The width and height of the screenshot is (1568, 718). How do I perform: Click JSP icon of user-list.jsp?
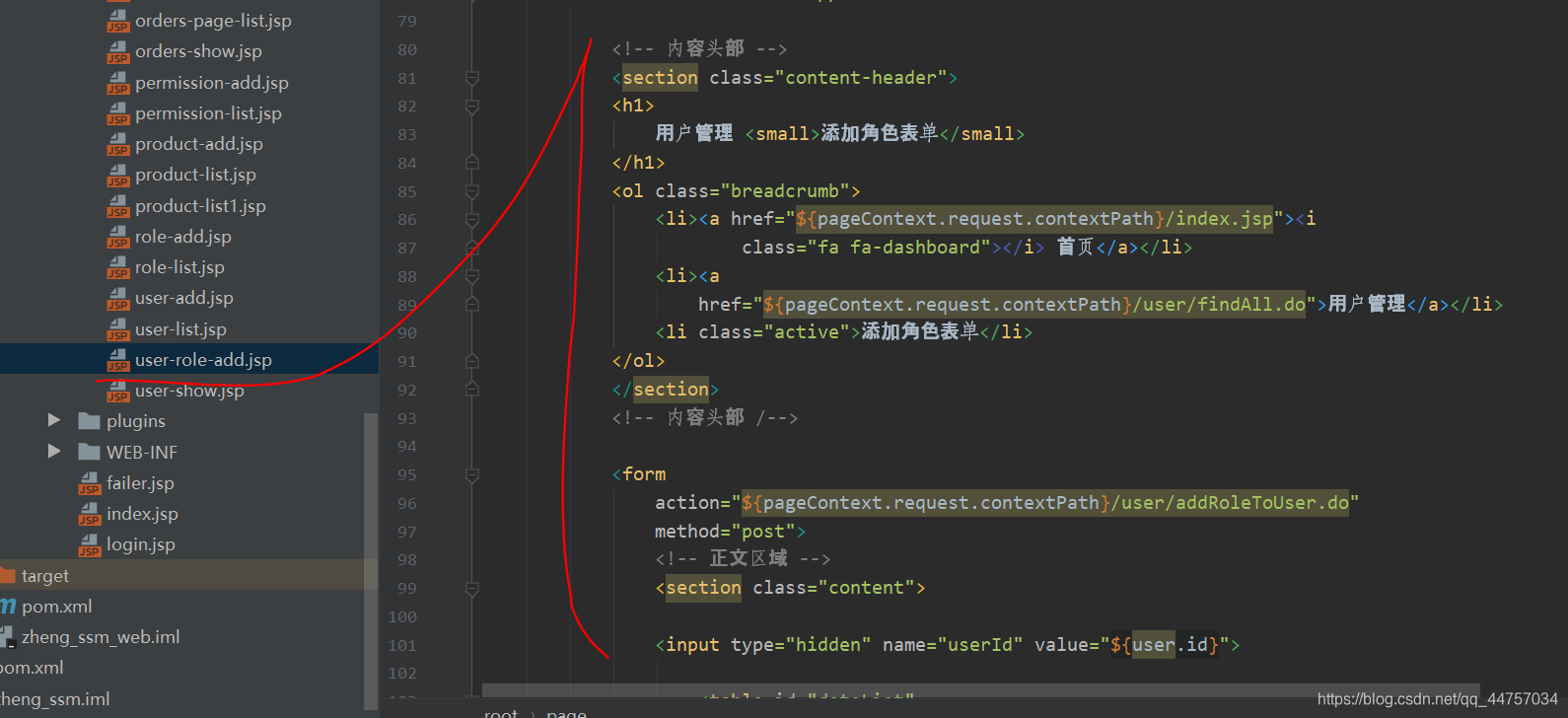tap(118, 329)
